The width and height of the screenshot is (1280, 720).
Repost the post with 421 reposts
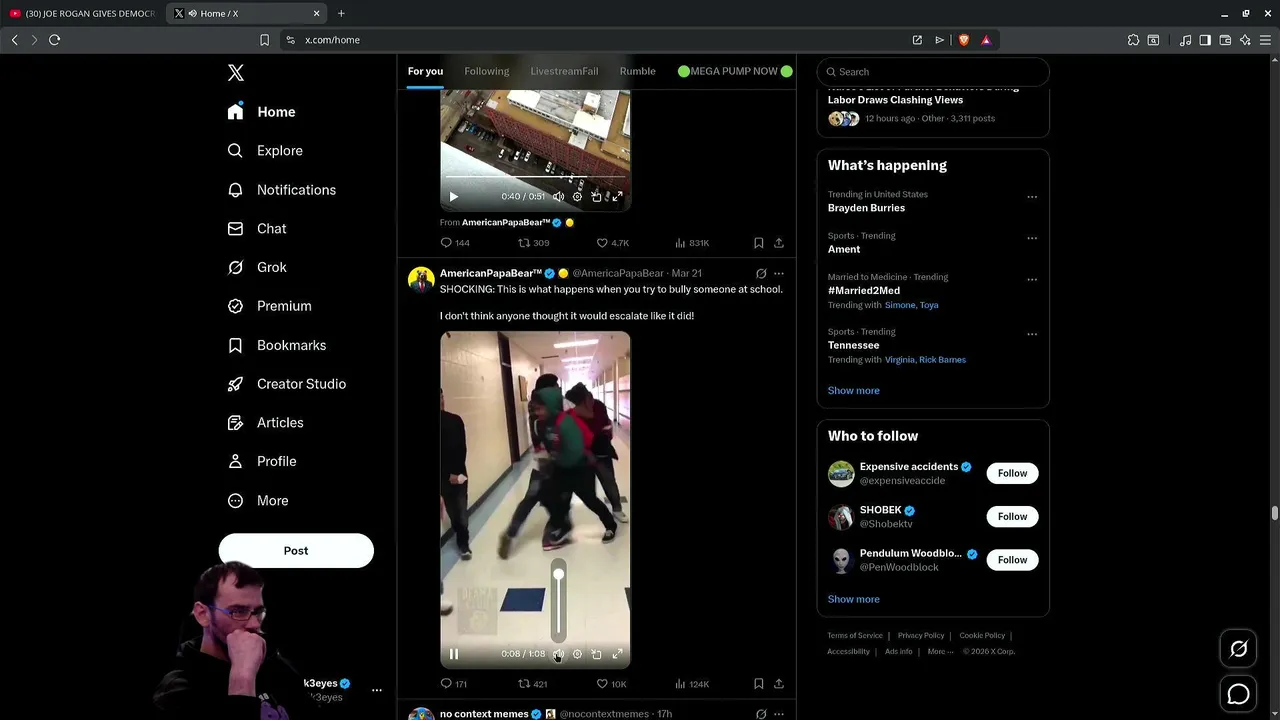tap(532, 684)
